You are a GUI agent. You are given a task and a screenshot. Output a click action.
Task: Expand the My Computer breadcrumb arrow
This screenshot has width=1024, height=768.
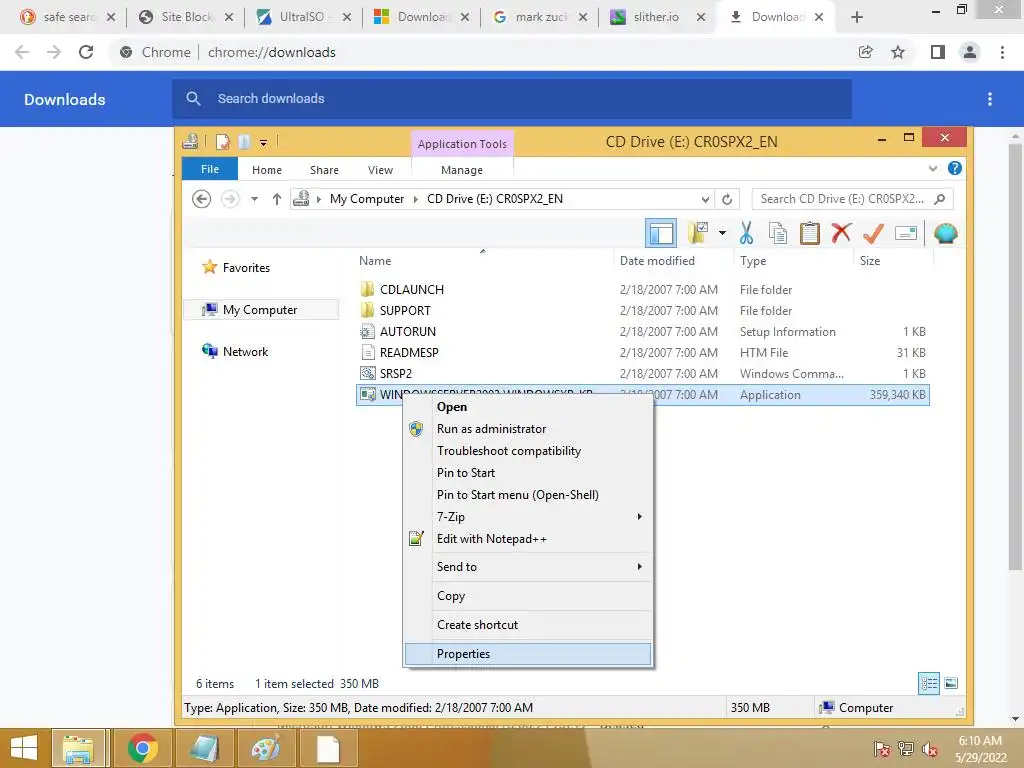tap(415, 199)
